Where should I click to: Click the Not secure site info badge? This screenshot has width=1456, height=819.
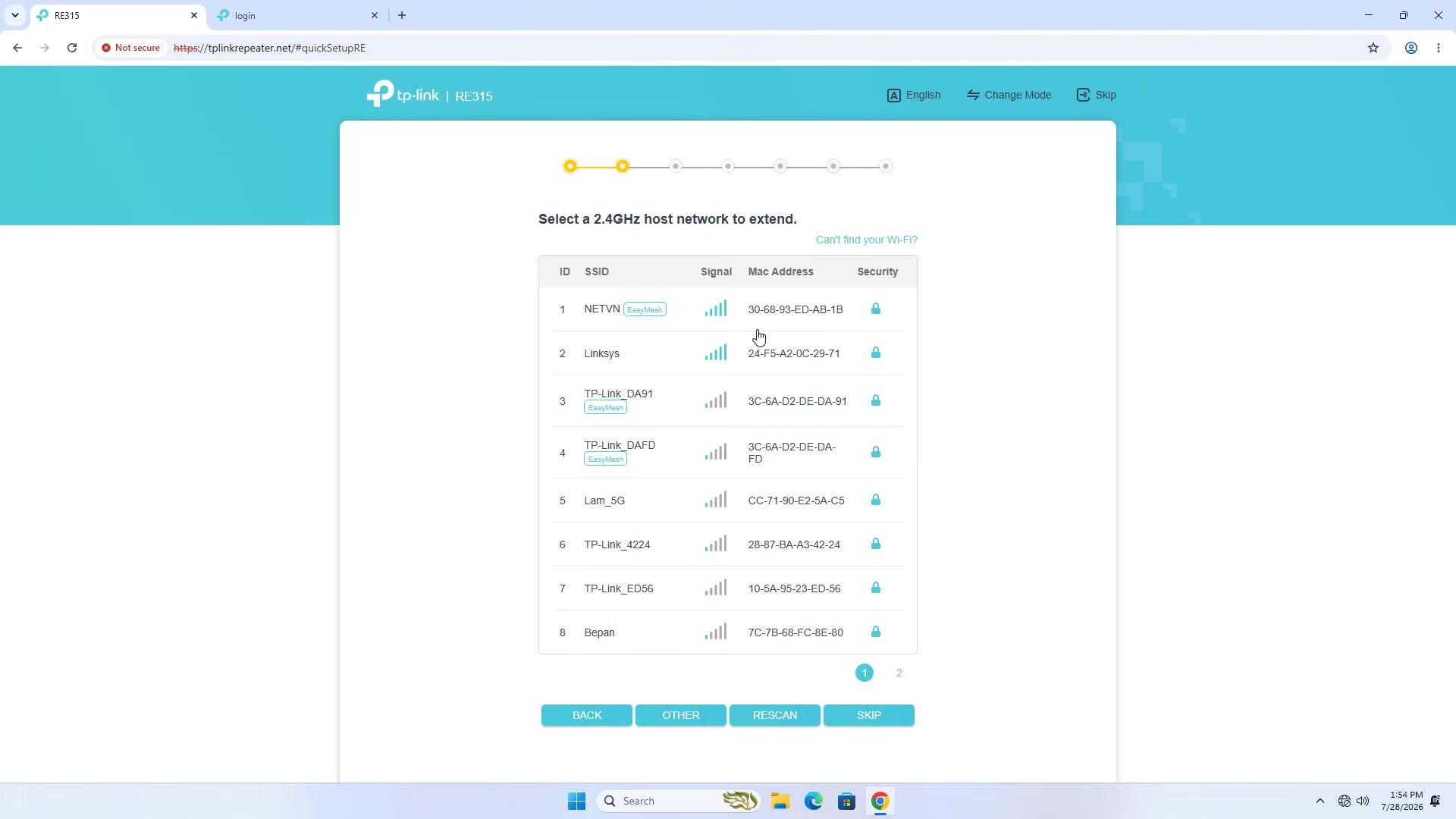coord(131,48)
